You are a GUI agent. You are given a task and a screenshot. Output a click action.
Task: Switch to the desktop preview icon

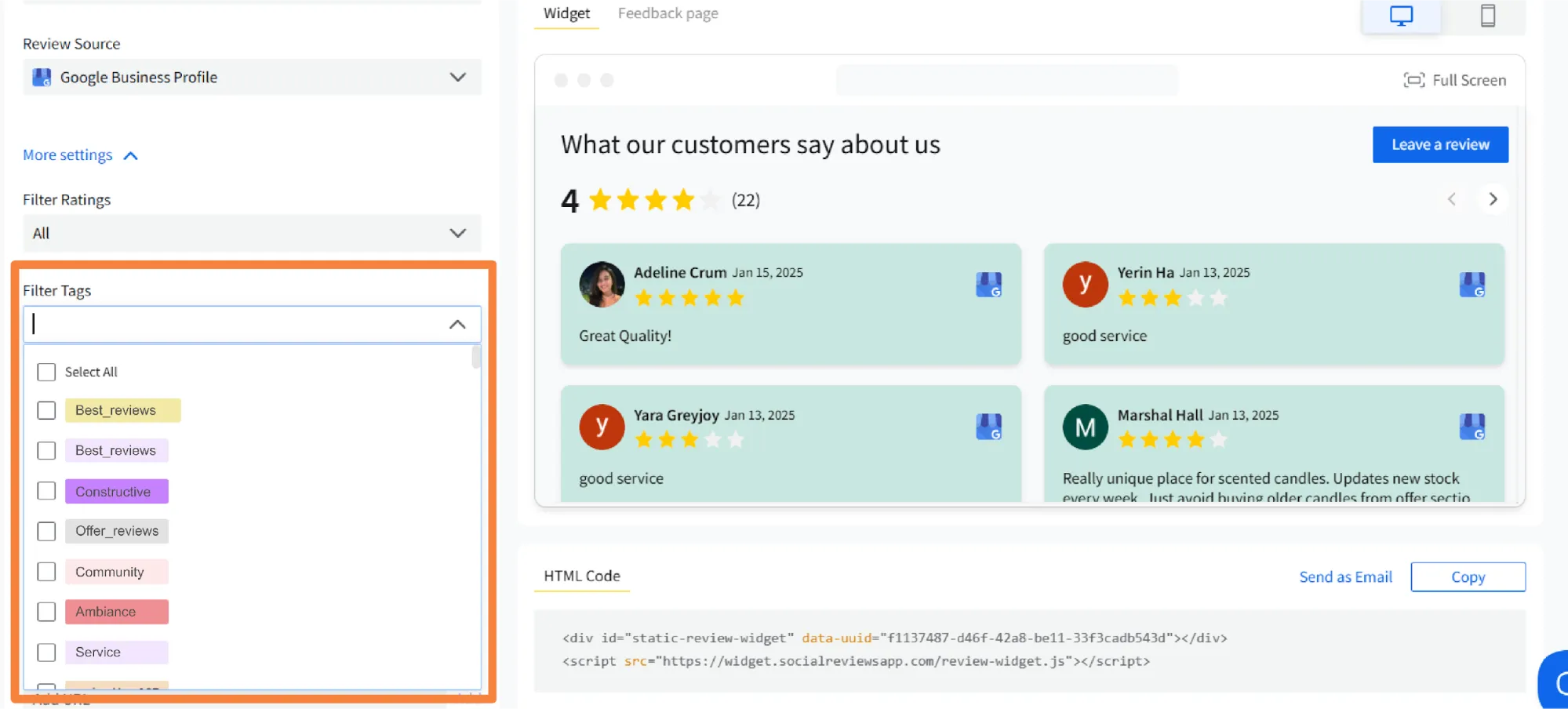pos(1401,14)
